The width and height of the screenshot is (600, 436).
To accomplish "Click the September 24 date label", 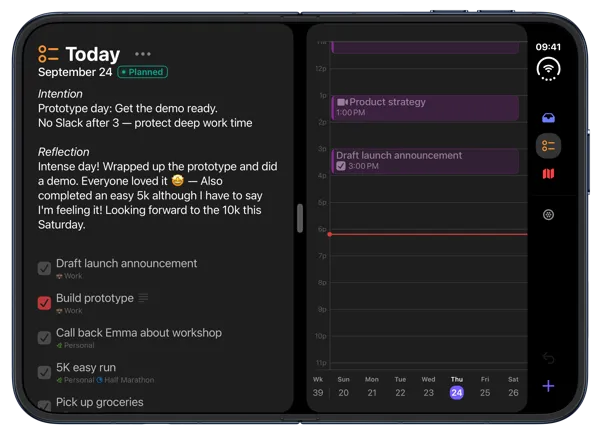I will tap(75, 72).
